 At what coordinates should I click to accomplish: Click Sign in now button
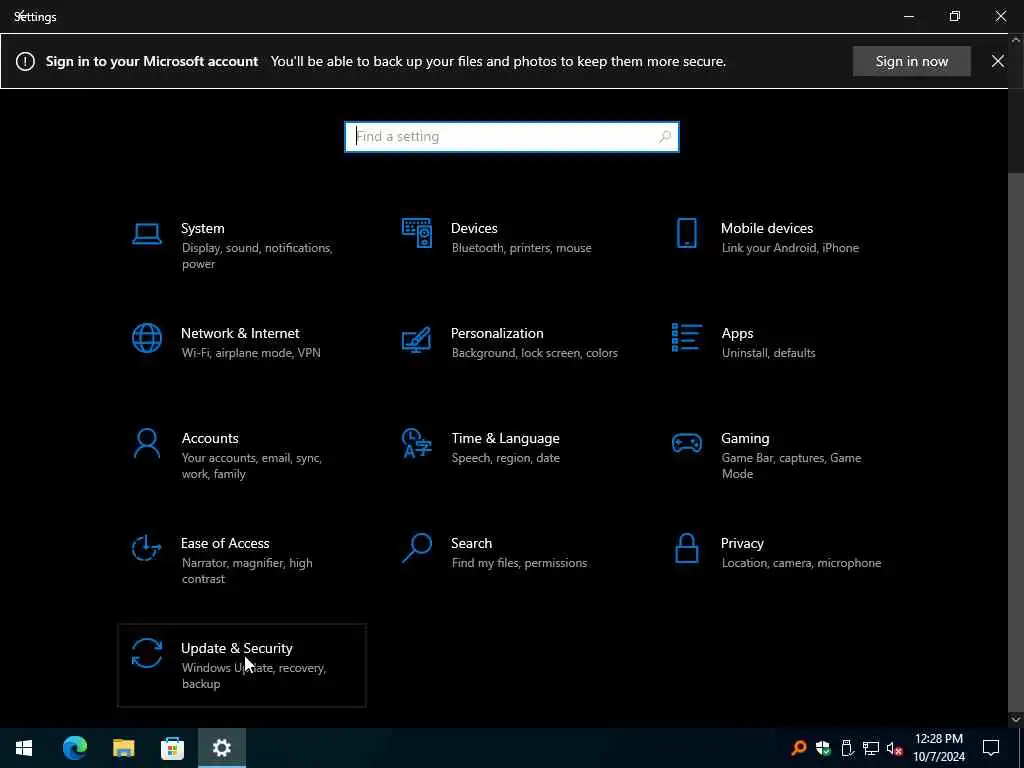[x=912, y=61]
